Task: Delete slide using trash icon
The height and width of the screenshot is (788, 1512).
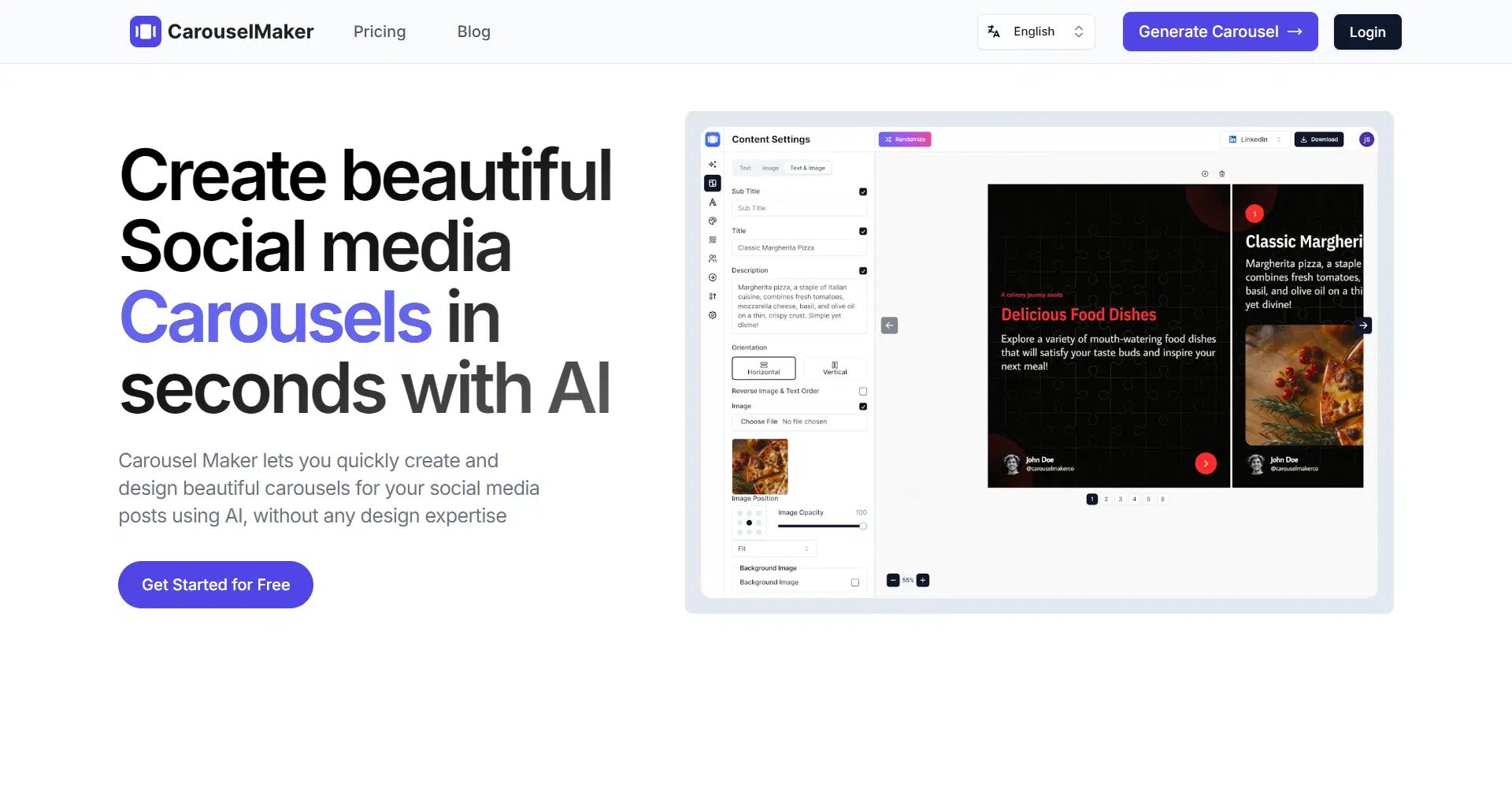Action: click(x=1222, y=174)
